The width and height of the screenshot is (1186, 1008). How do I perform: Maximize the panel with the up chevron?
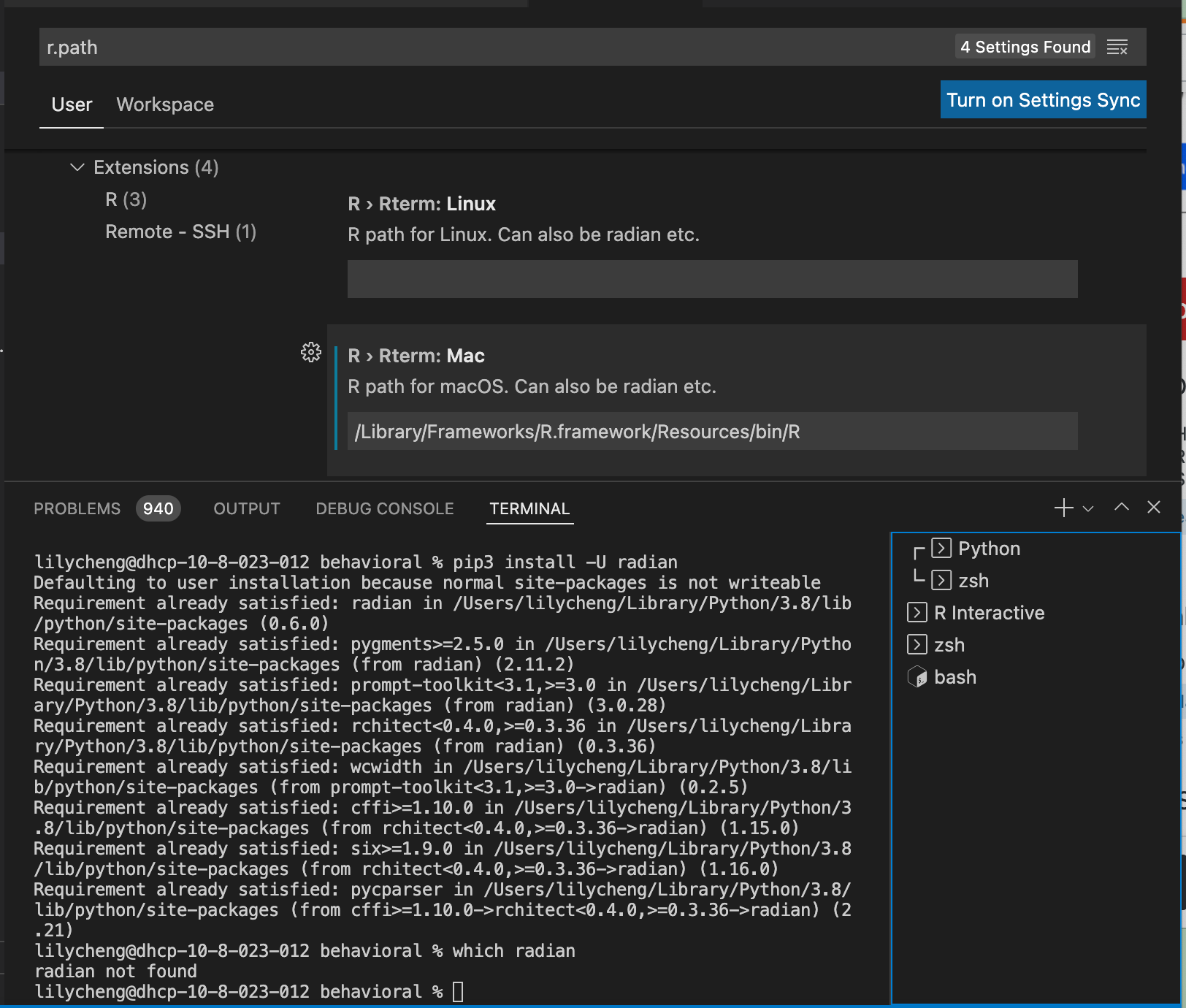(x=1121, y=508)
